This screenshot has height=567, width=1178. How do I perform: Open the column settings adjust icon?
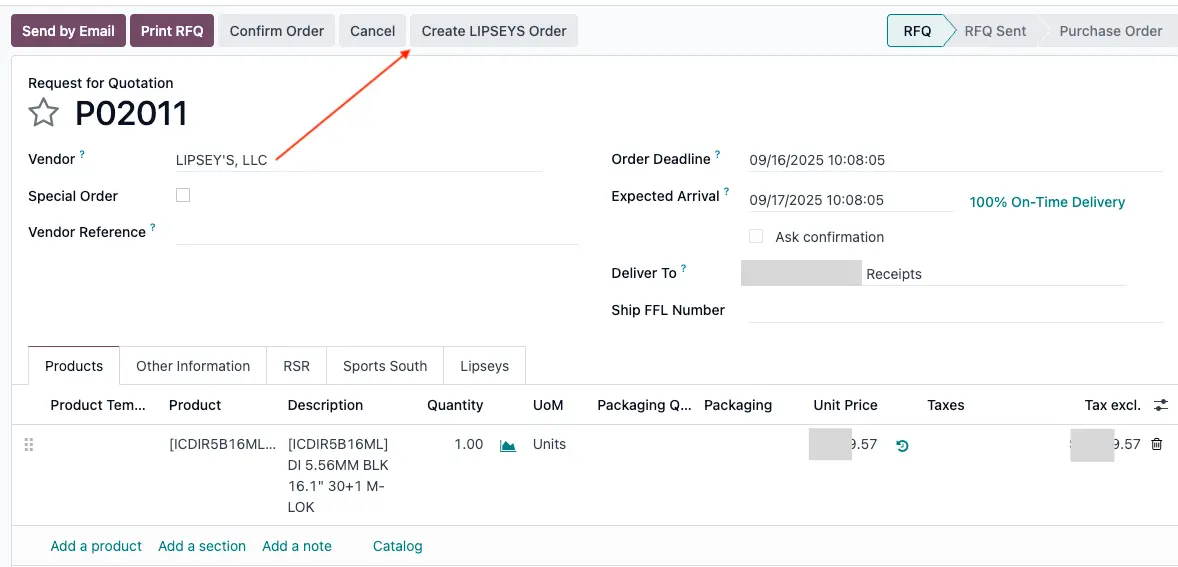[x=1161, y=405]
